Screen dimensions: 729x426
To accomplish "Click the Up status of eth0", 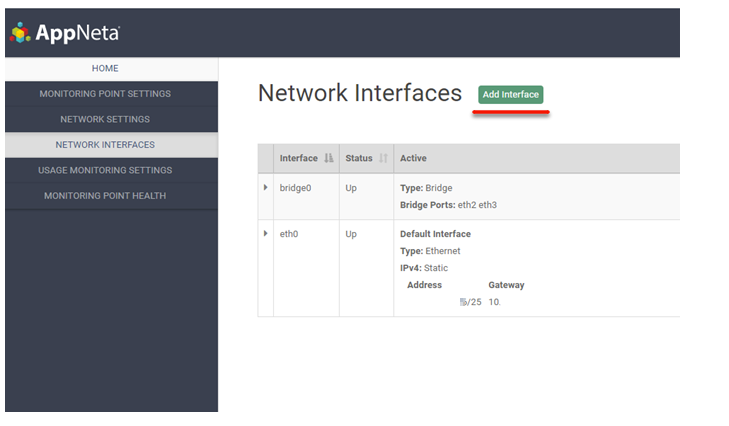I will click(x=351, y=234).
